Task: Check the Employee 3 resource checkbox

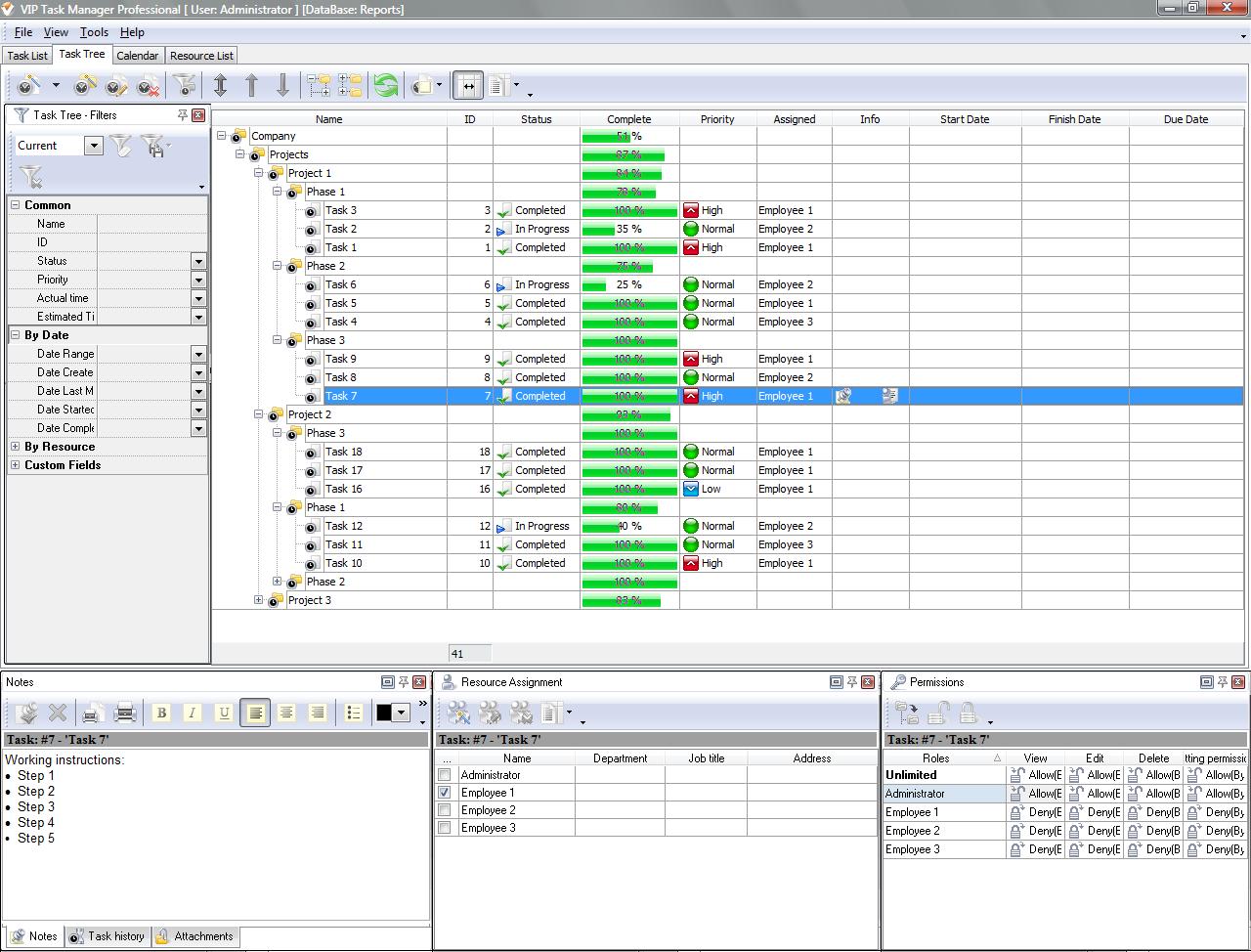Action: [445, 828]
